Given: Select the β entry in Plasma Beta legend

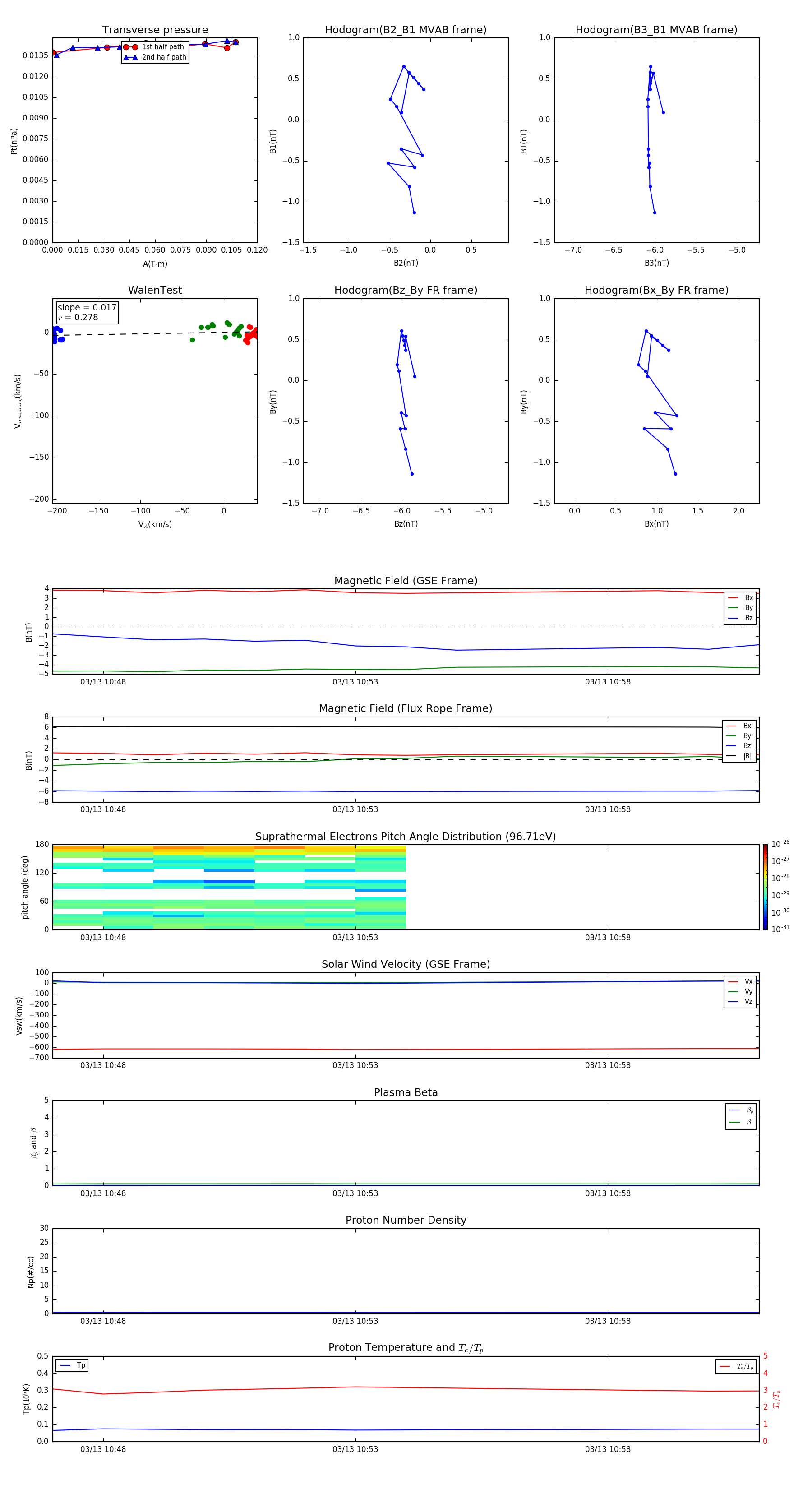Looking at the screenshot, I should click(x=741, y=1123).
